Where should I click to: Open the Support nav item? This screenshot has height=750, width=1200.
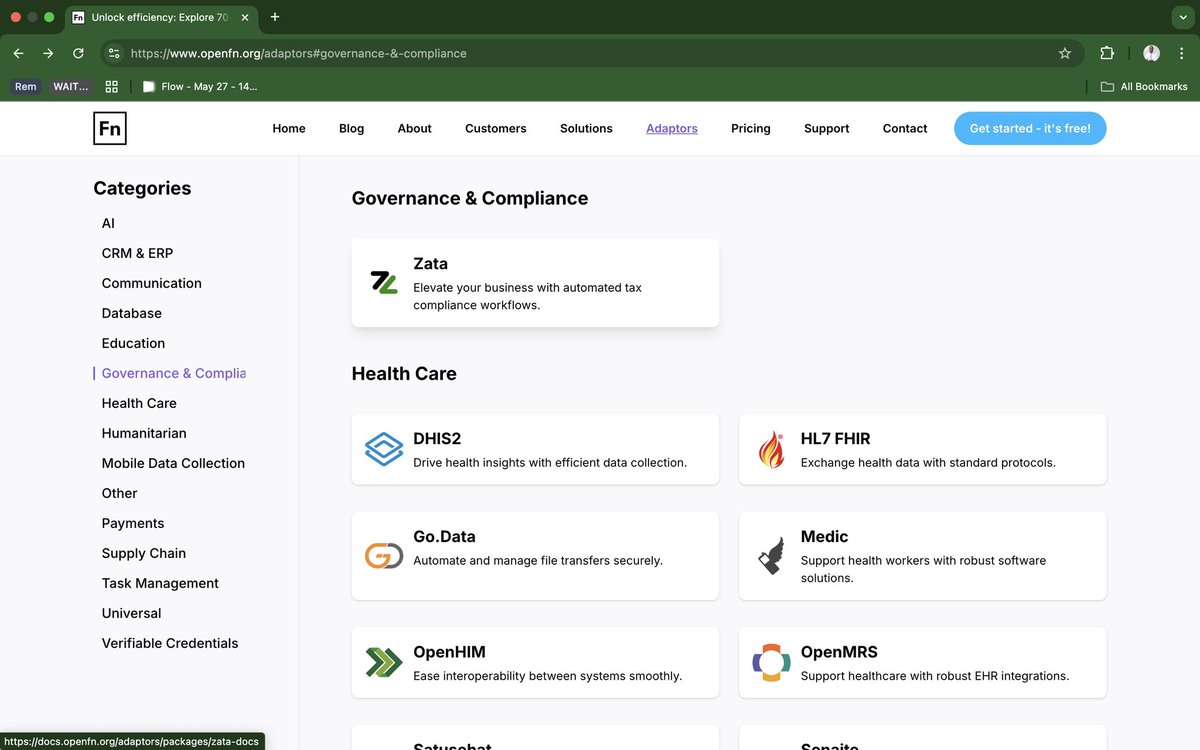(x=826, y=128)
